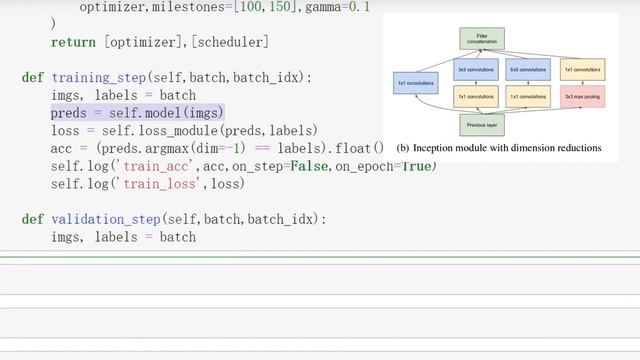
Task: Click the 'loss = self.loss_module(preds,labels)' line
Action: [184, 131]
